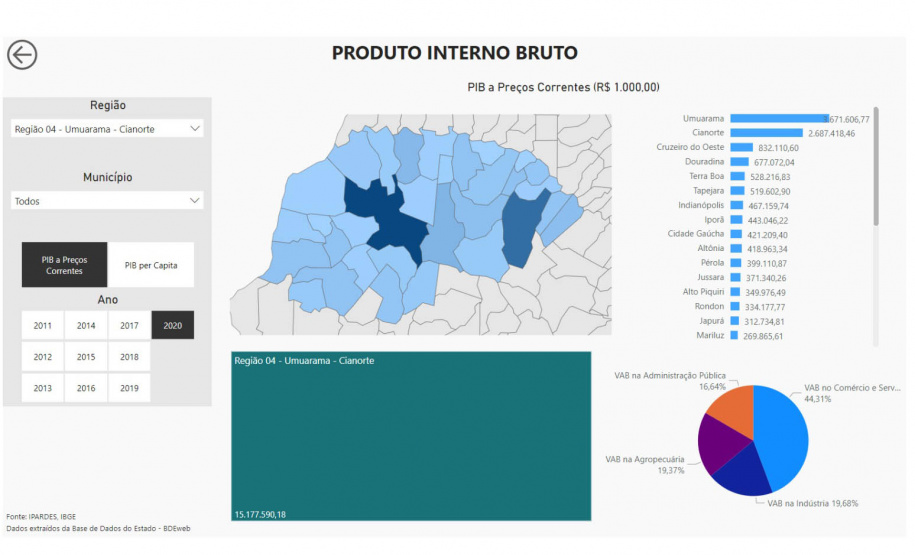Select PIB a Preços Correntes toggle

tap(64, 265)
